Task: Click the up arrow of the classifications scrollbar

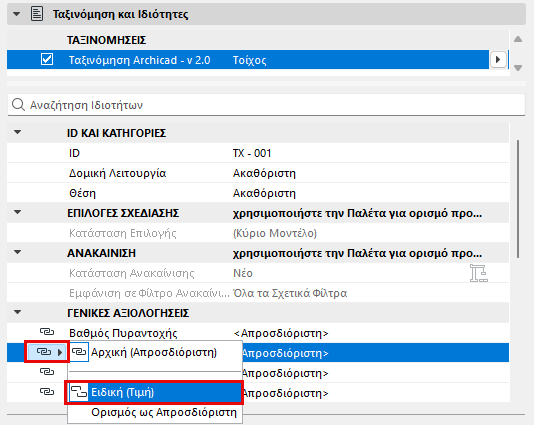Action: [x=518, y=39]
